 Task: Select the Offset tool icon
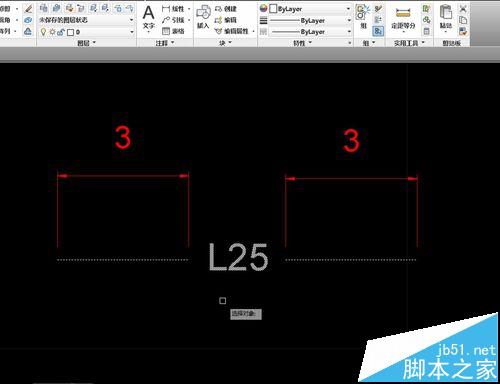pyautogui.click(x=28, y=31)
